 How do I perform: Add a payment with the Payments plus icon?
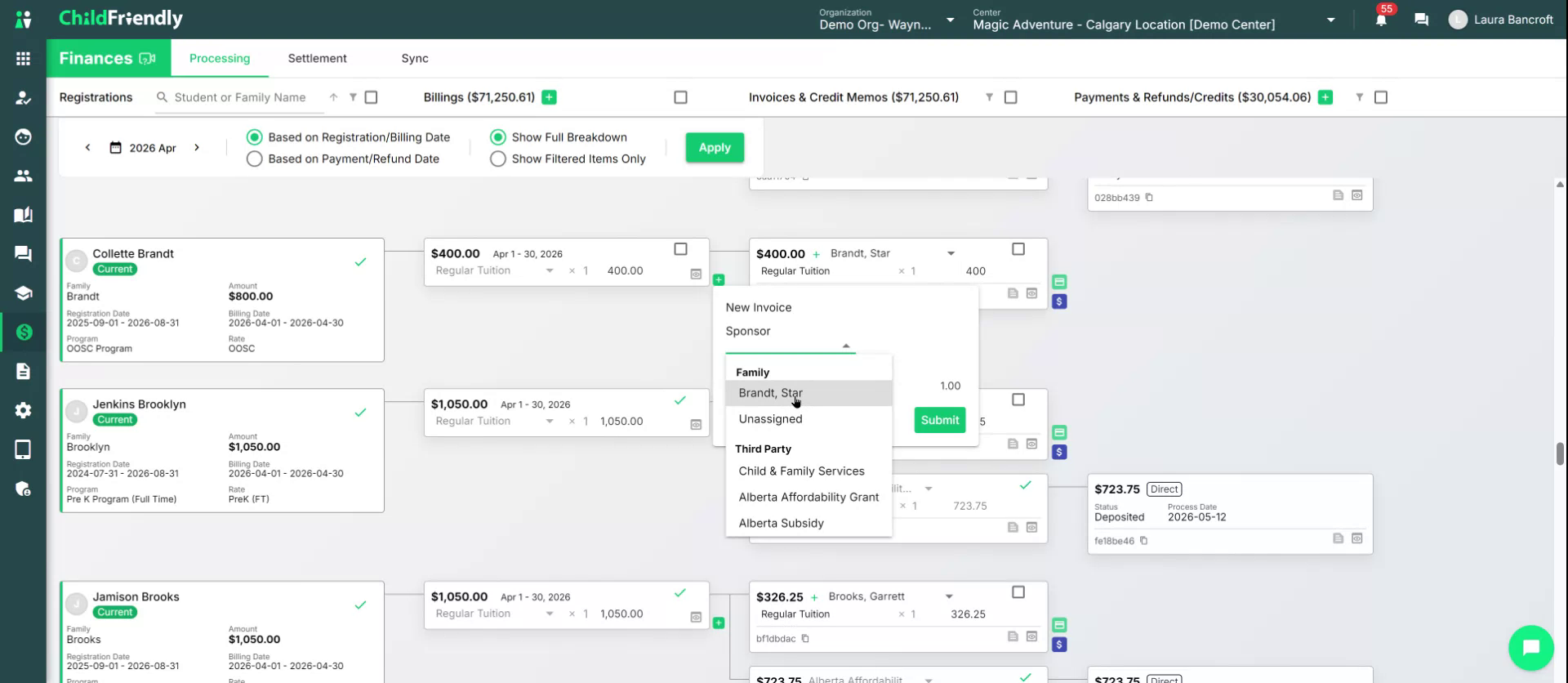pyautogui.click(x=1325, y=97)
